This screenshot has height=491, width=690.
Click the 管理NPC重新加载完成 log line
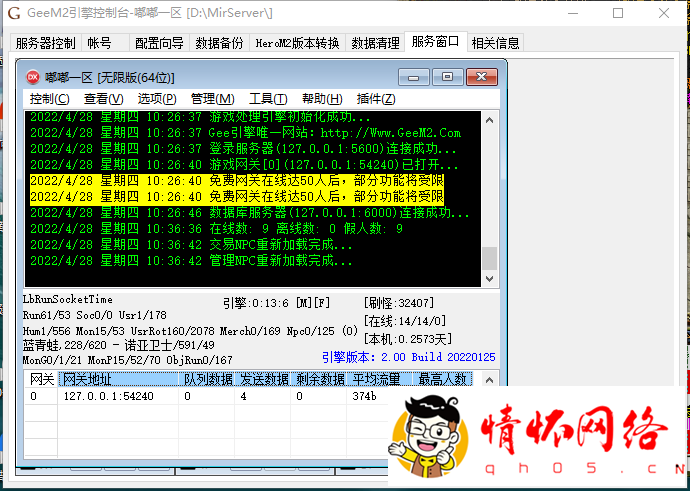[x=191, y=261]
